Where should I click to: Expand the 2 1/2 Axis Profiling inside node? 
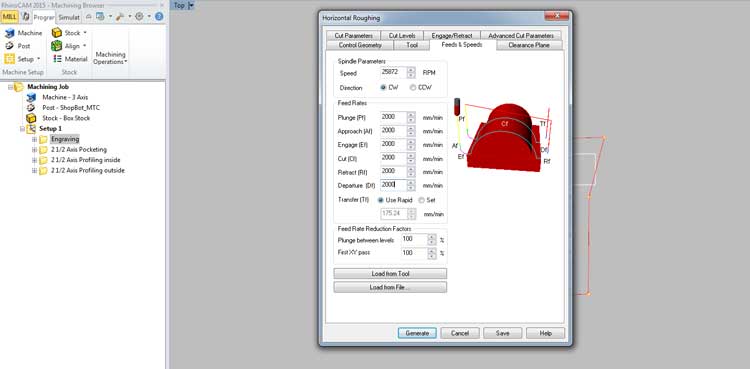point(34,160)
